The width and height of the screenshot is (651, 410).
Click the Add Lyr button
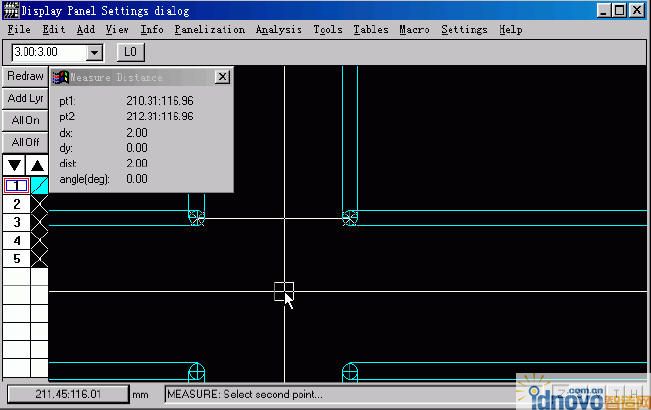(25, 98)
